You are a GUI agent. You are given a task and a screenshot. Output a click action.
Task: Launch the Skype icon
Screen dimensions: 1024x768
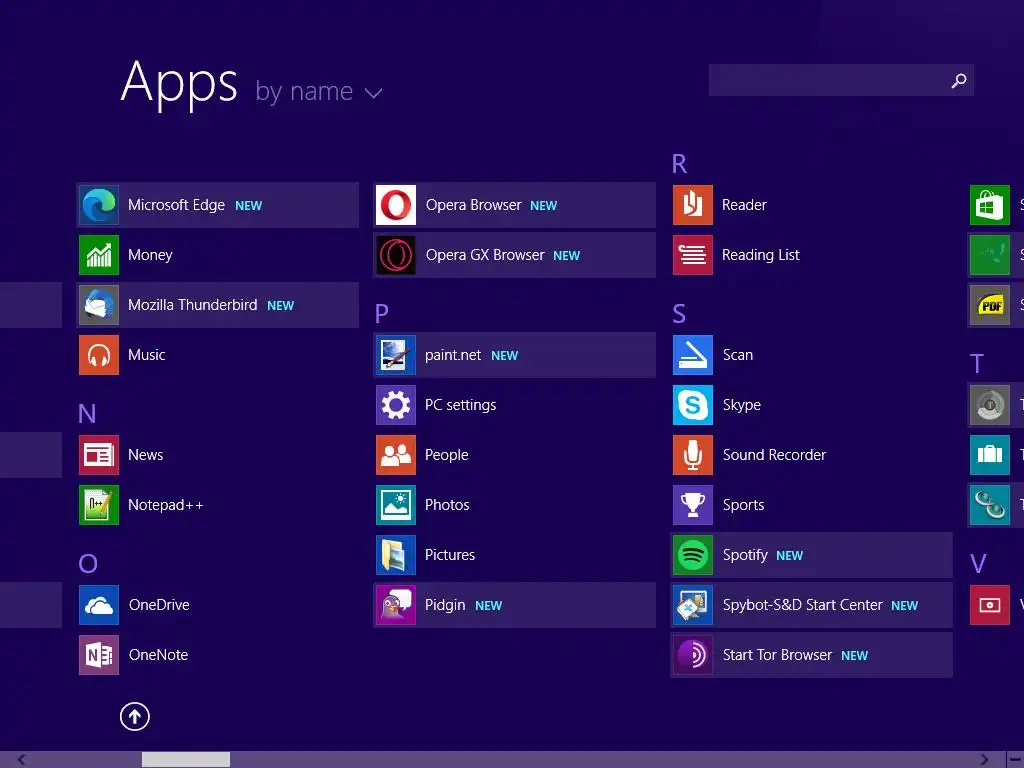tap(693, 405)
